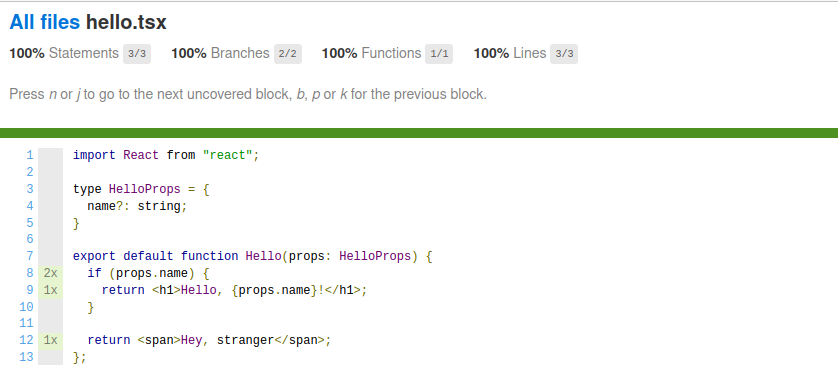The width and height of the screenshot is (838, 365).
Task: Select line number 1 link
Action: tap(30, 155)
